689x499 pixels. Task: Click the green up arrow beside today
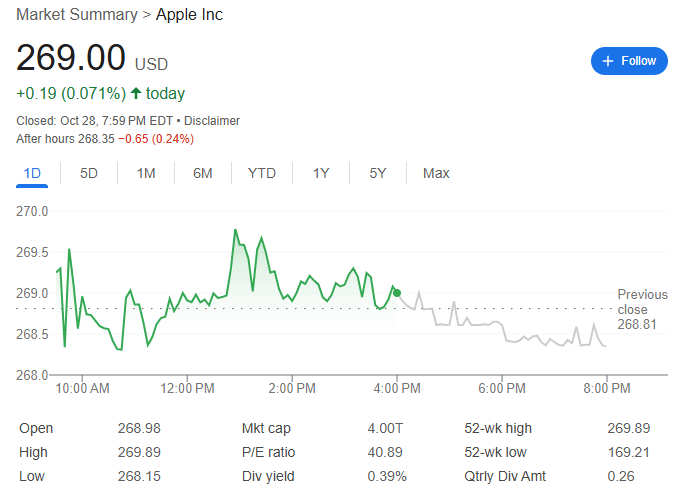tap(136, 93)
